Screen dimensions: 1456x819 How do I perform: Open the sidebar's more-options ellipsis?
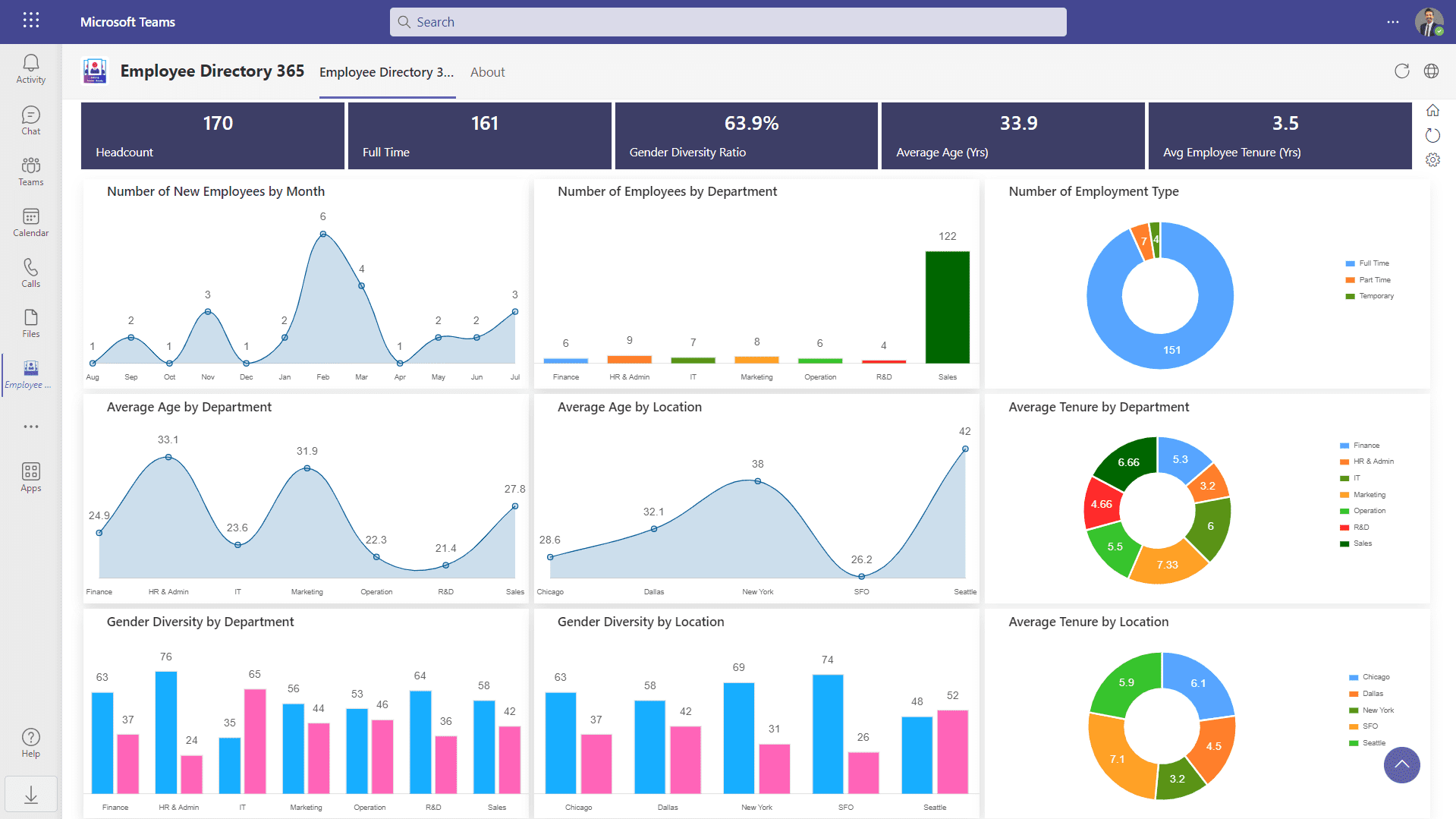(30, 426)
